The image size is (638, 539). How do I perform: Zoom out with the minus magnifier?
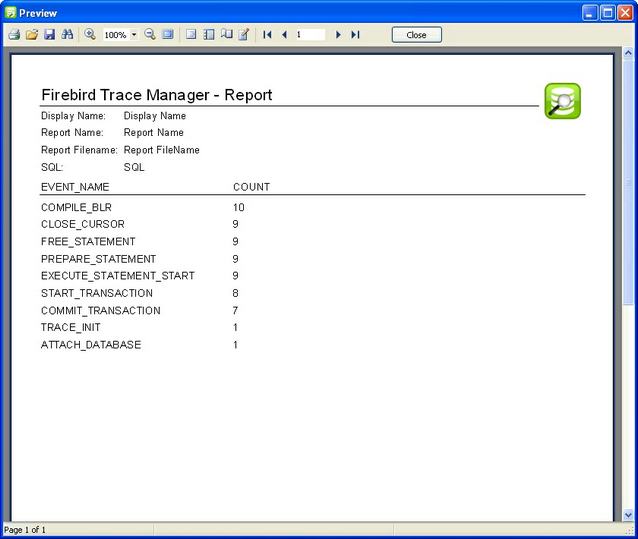[150, 35]
